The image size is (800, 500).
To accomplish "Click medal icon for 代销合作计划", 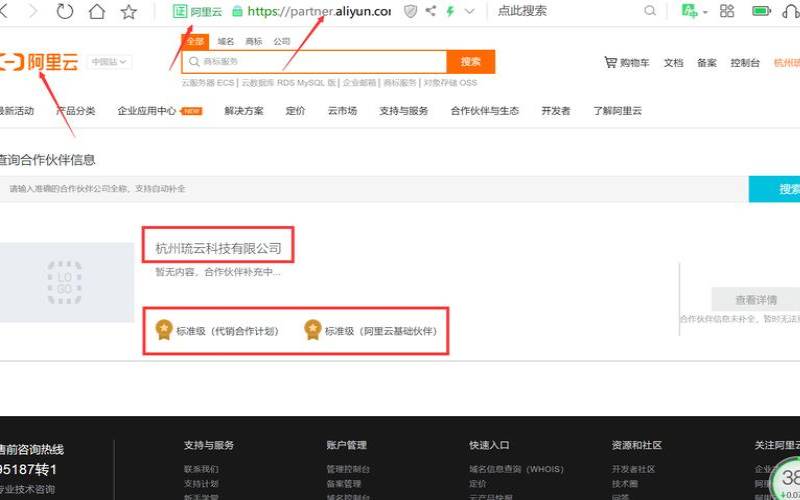I will [x=164, y=330].
